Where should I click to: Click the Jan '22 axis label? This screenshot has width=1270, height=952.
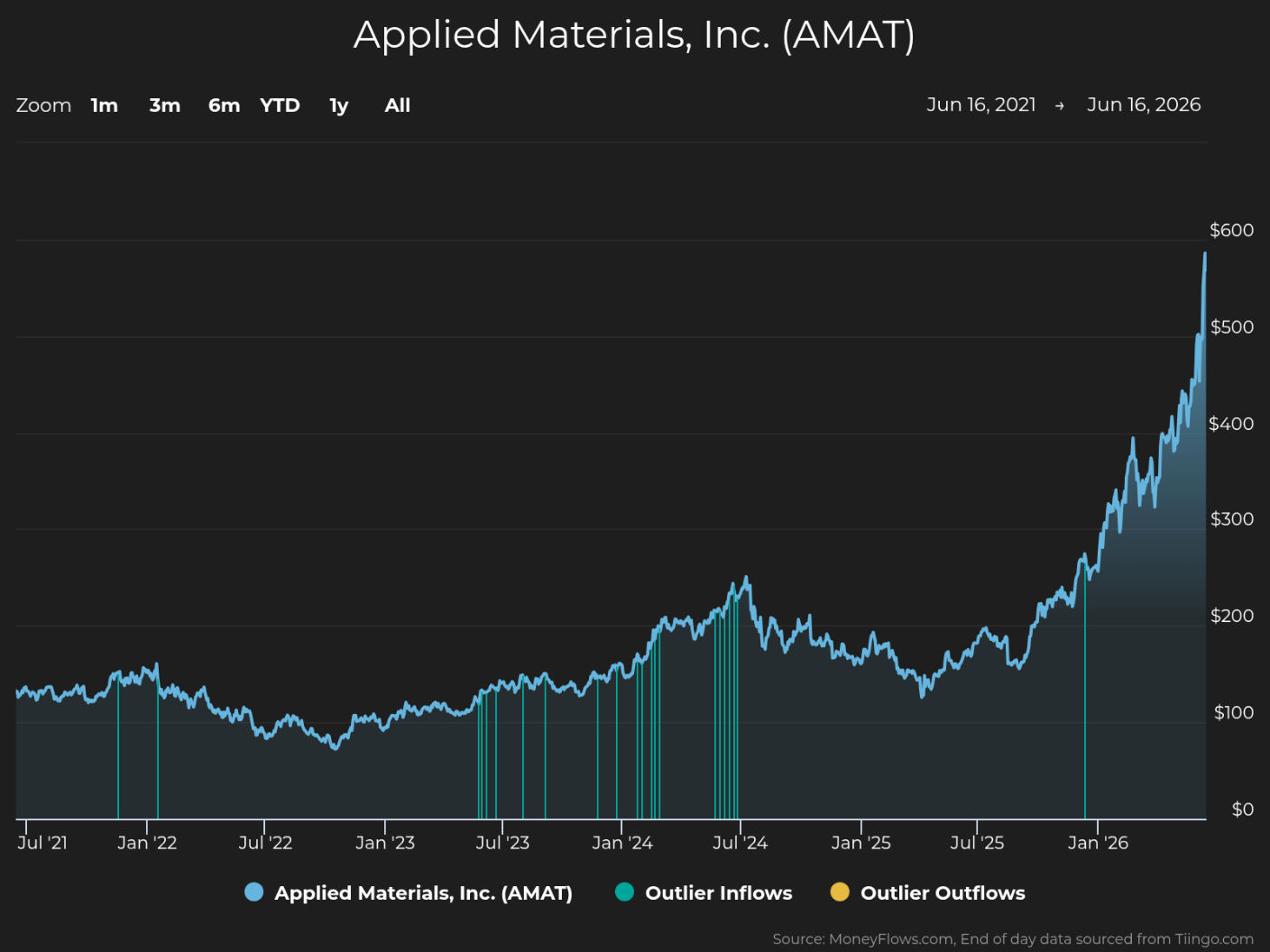[147, 843]
